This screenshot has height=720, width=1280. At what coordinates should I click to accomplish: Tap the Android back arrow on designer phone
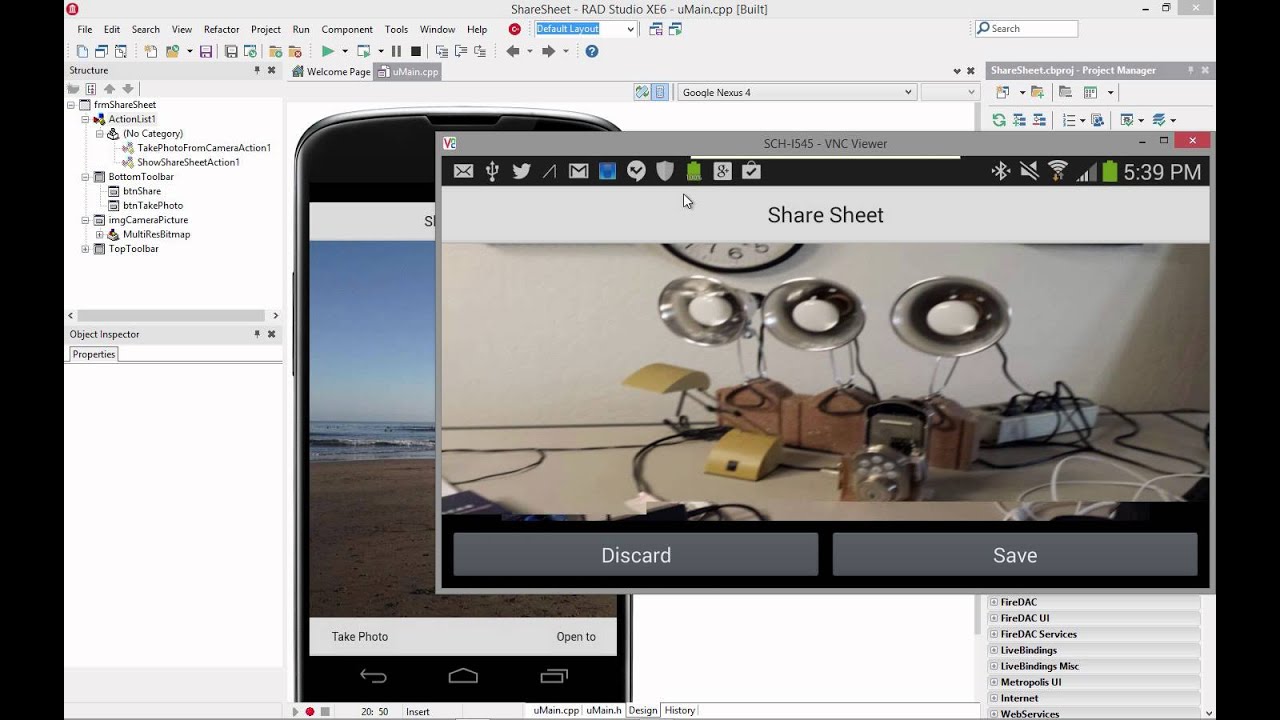pos(373,677)
